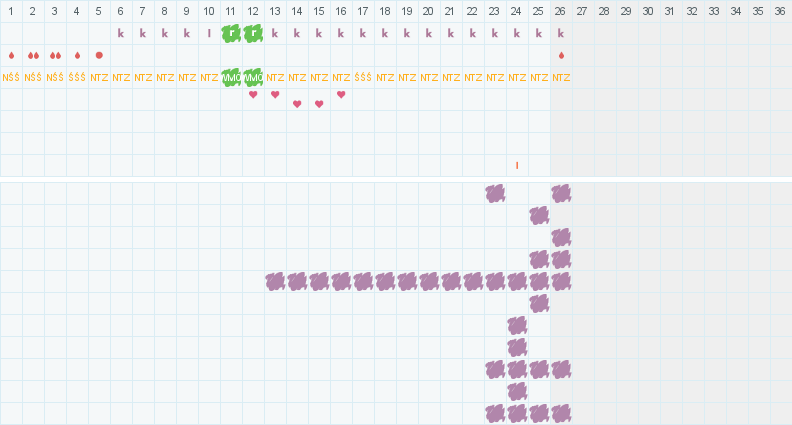Select the heart icon on day 15
The image size is (792, 425).
coord(319,104)
